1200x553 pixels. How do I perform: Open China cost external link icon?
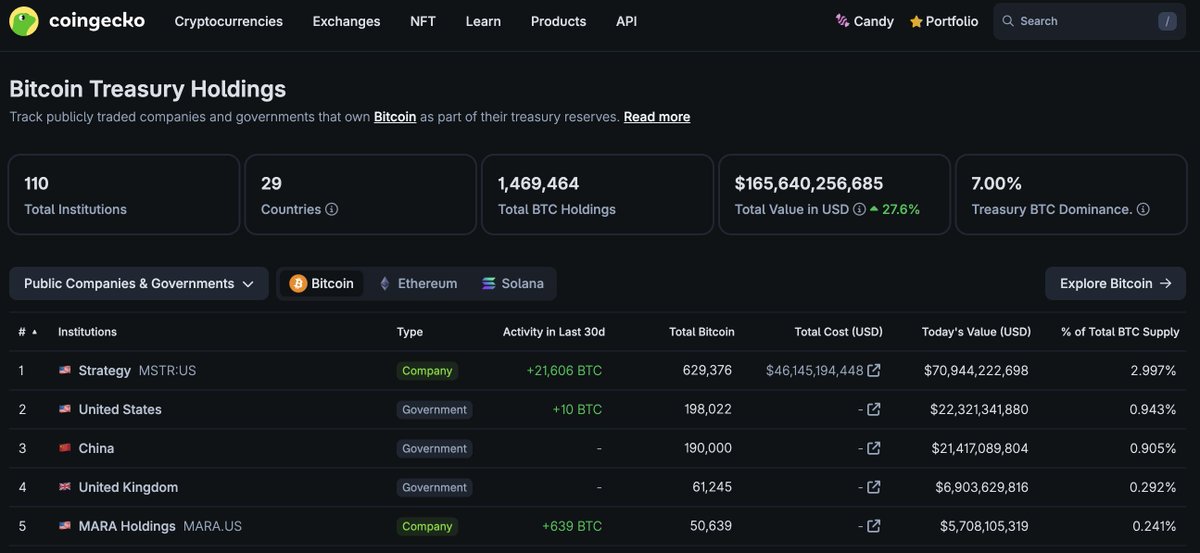tap(874, 449)
